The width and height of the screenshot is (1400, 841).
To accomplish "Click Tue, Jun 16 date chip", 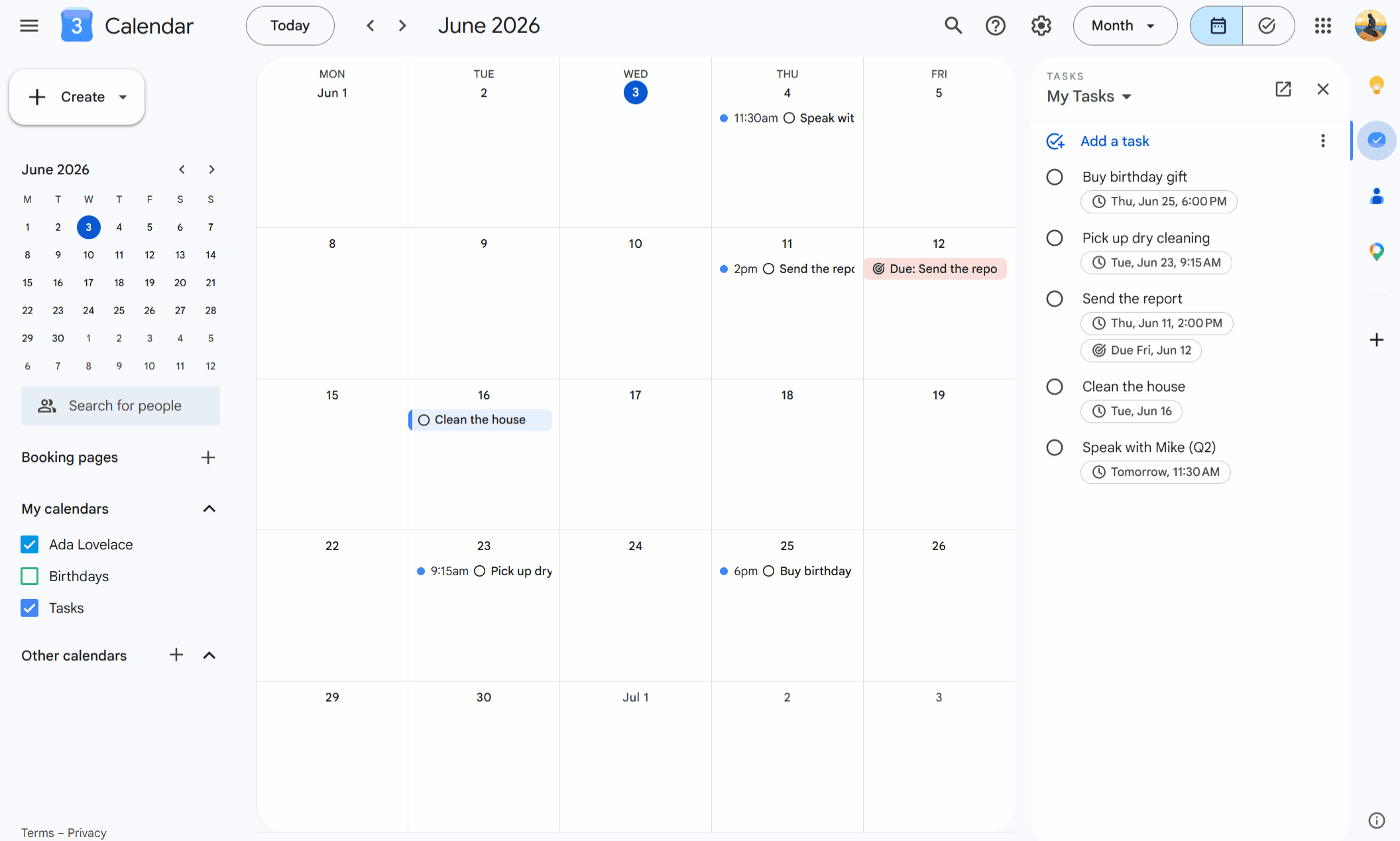I will (1132, 411).
